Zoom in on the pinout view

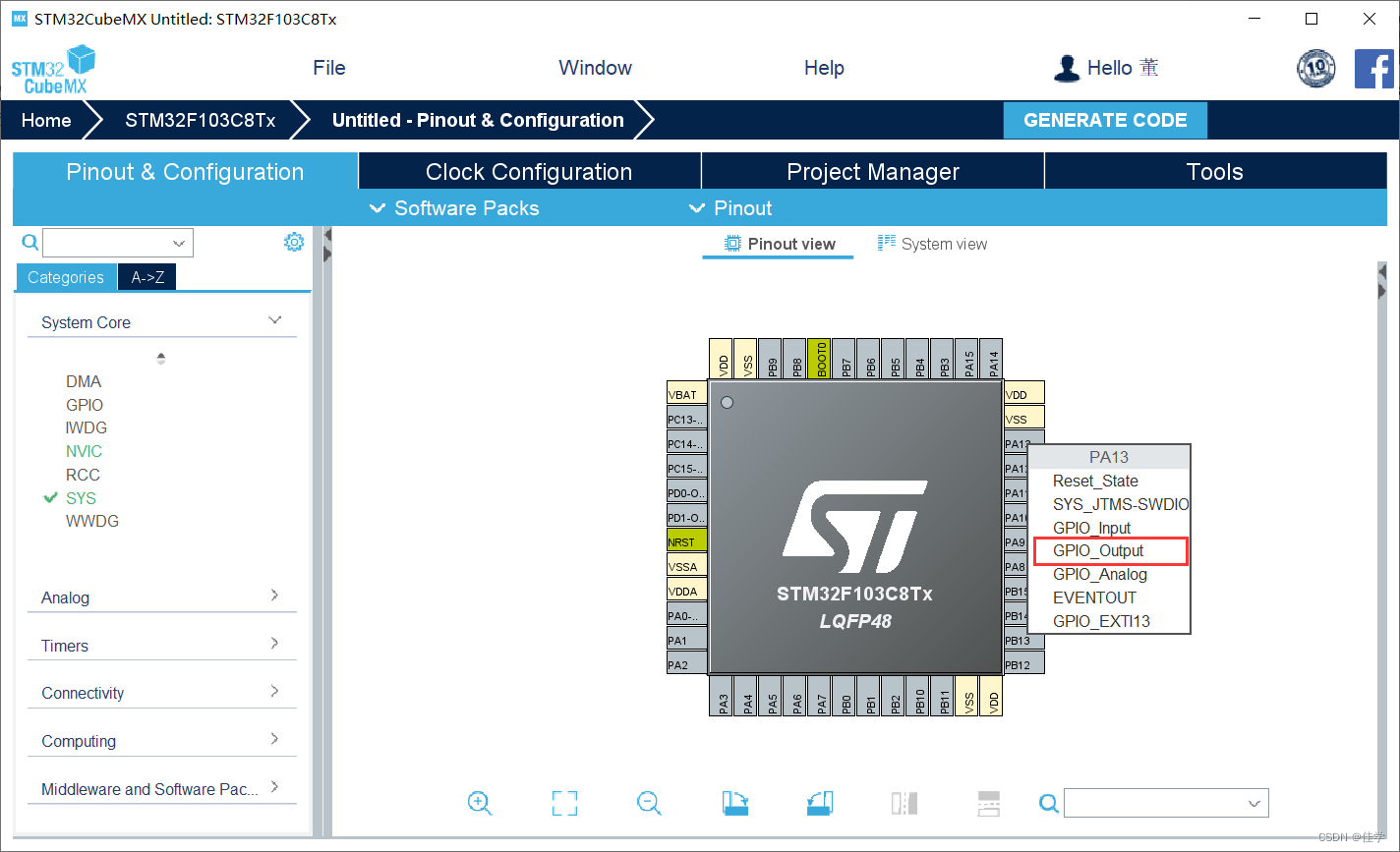[x=480, y=803]
